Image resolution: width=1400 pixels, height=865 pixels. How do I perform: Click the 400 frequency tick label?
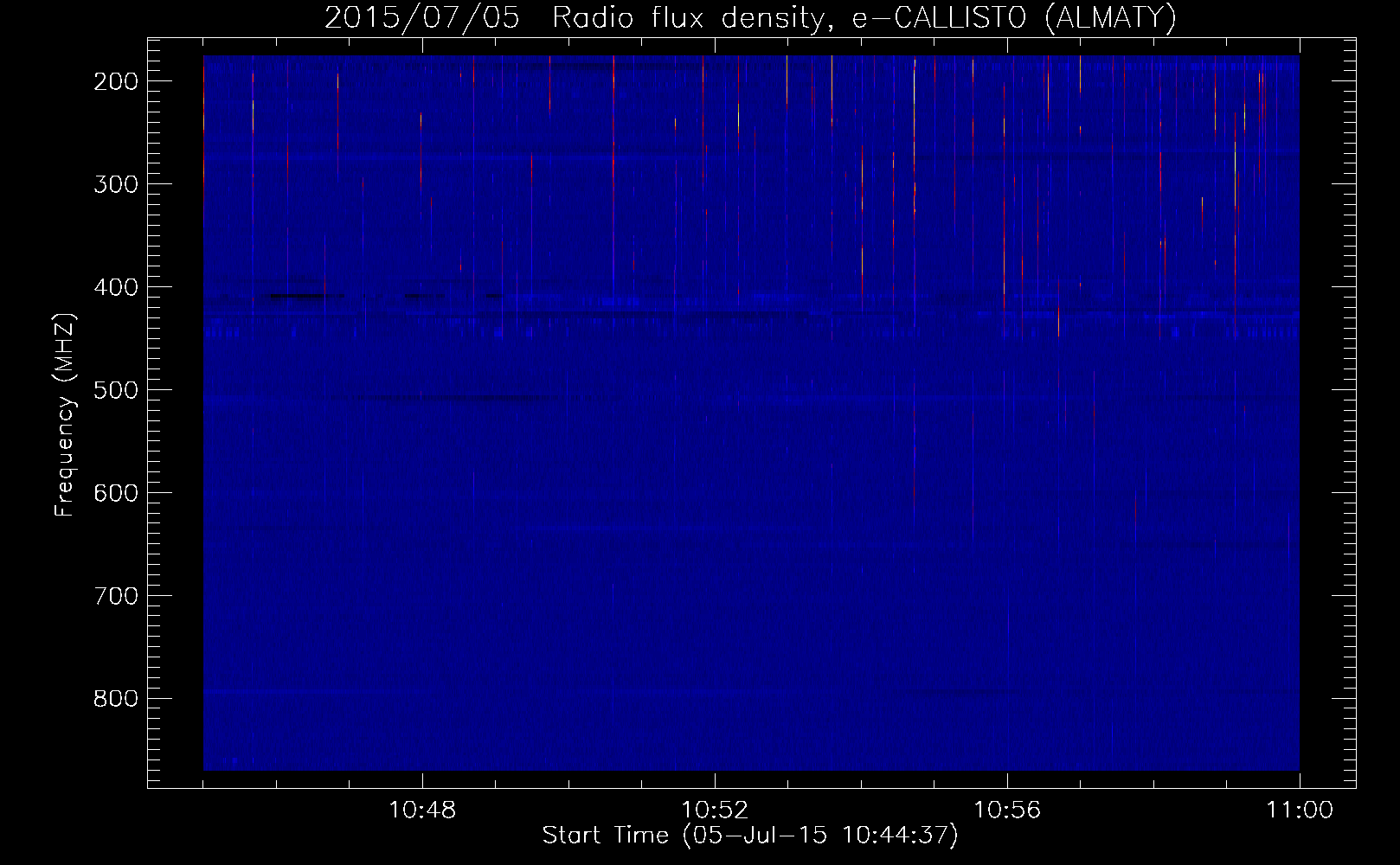point(115,287)
